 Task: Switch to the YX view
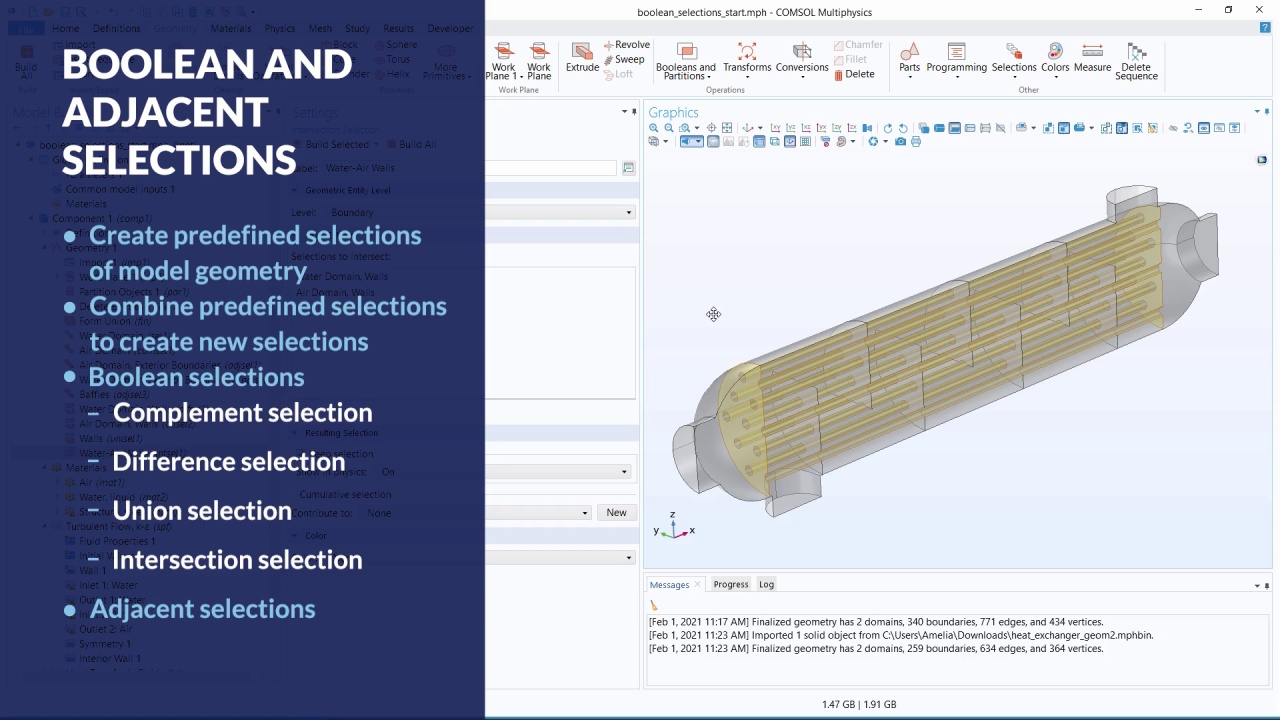tap(822, 128)
